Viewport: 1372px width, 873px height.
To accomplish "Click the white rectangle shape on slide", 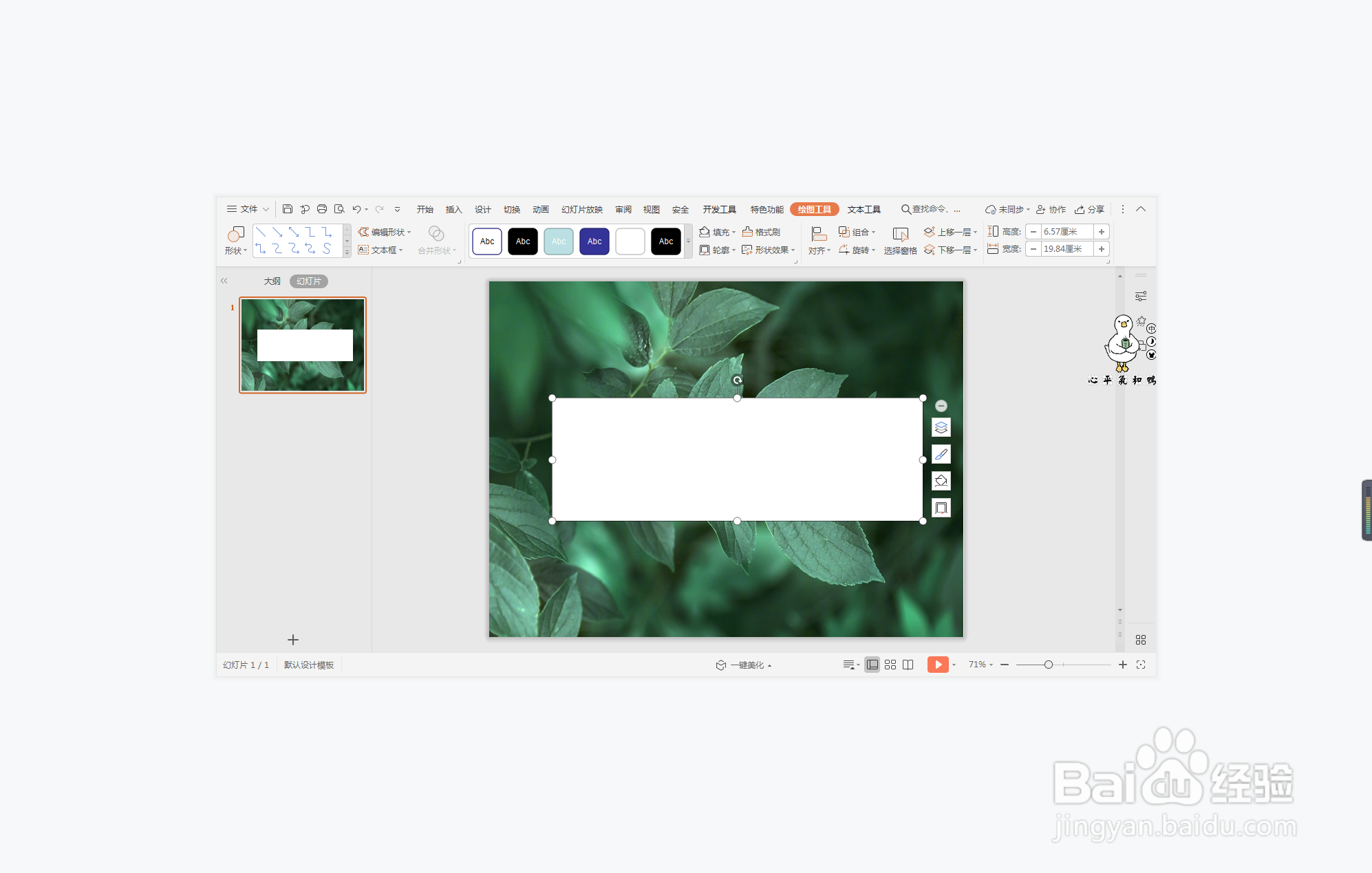I will coord(737,460).
